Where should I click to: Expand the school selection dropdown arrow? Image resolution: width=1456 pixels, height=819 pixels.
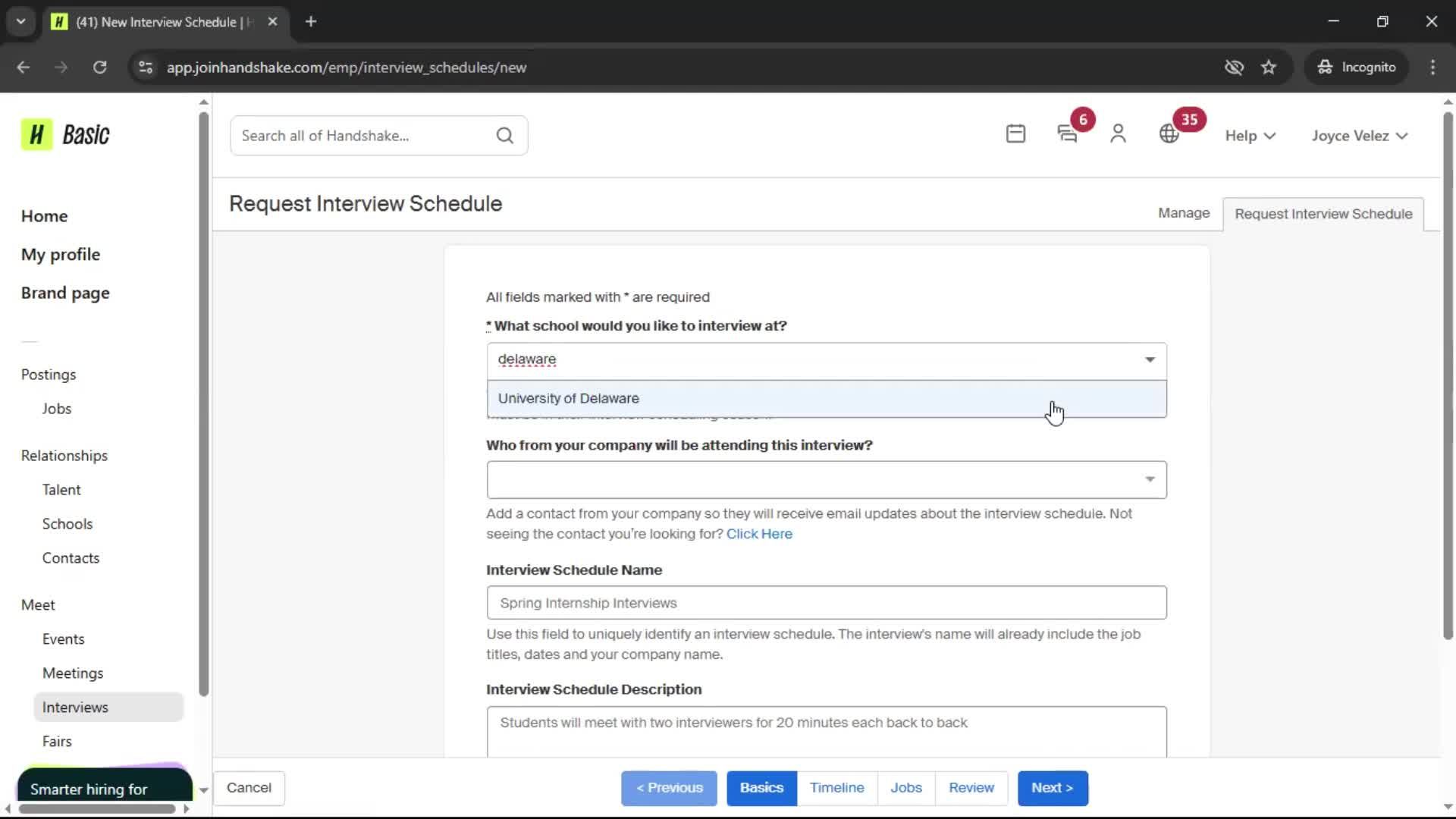[1150, 359]
